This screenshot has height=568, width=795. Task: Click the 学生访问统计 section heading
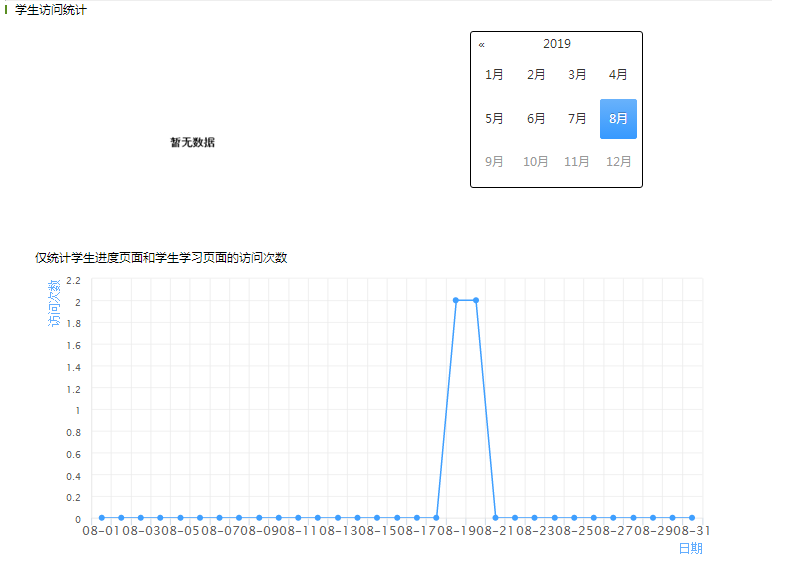pyautogui.click(x=51, y=10)
